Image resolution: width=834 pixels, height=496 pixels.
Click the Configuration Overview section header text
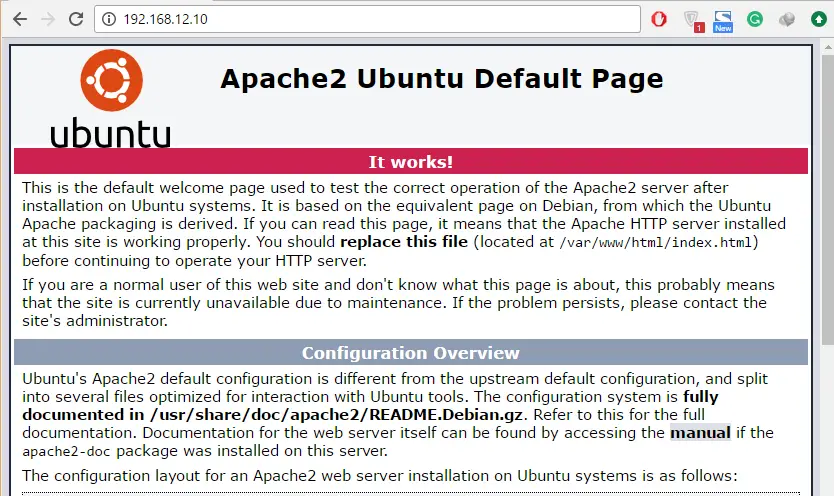click(x=411, y=353)
